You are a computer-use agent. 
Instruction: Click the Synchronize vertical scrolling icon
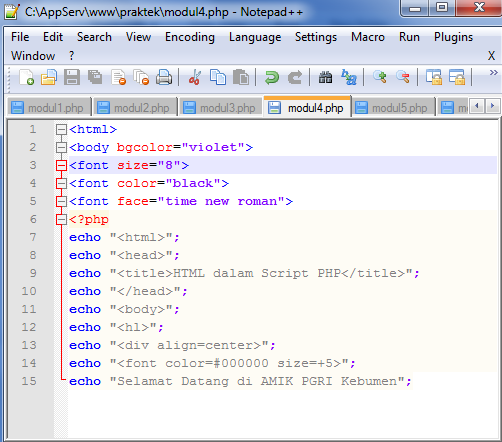pos(433,77)
